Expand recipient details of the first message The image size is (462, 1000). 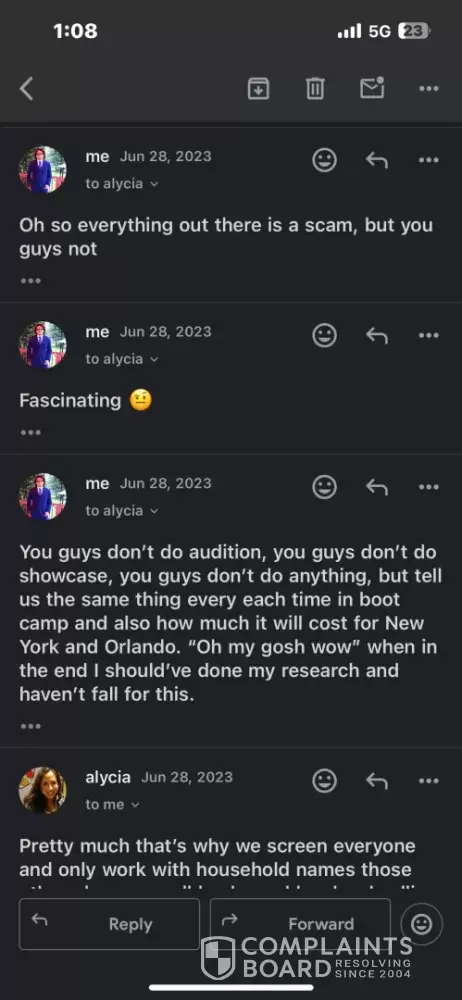click(x=122, y=184)
